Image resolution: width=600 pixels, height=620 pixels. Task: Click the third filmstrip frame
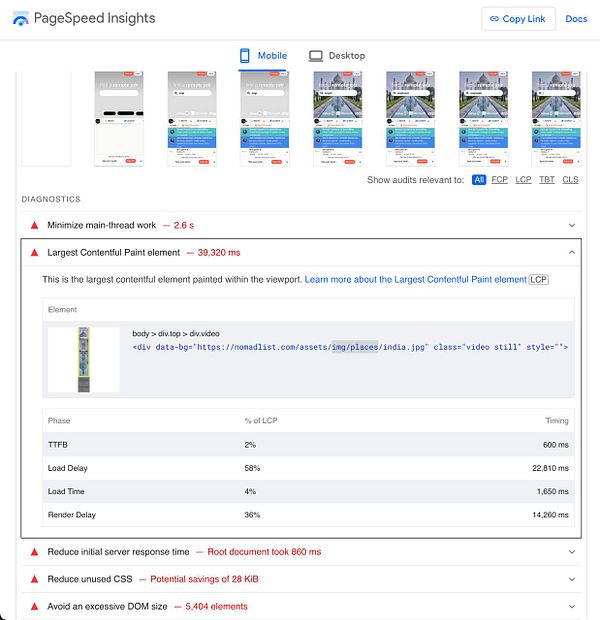(192, 119)
